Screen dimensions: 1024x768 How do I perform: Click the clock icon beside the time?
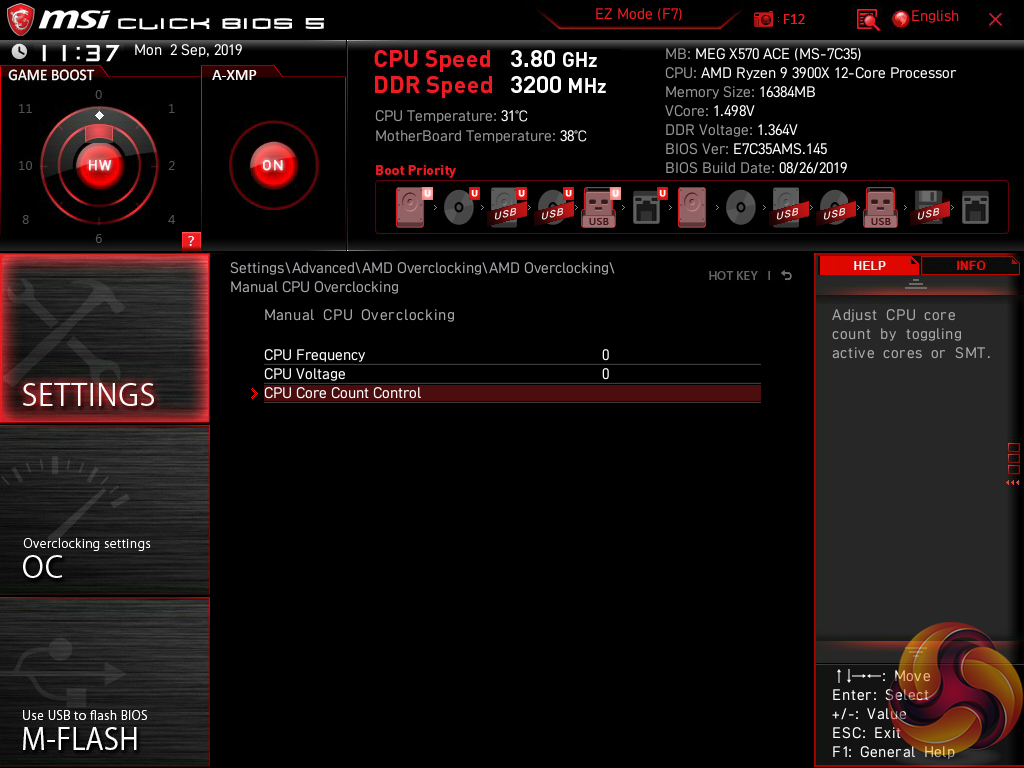click(20, 51)
